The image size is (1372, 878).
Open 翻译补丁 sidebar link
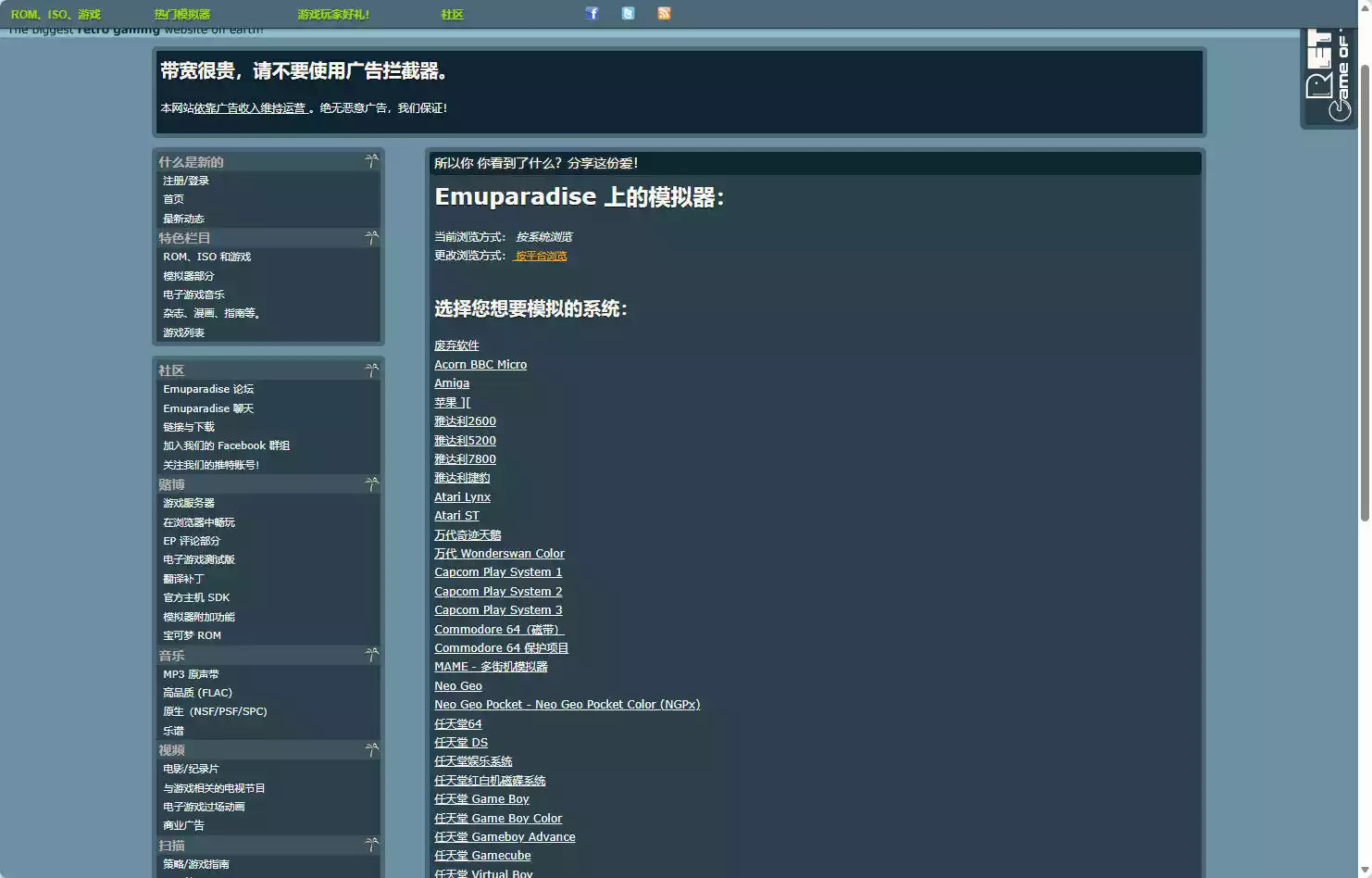183,579
